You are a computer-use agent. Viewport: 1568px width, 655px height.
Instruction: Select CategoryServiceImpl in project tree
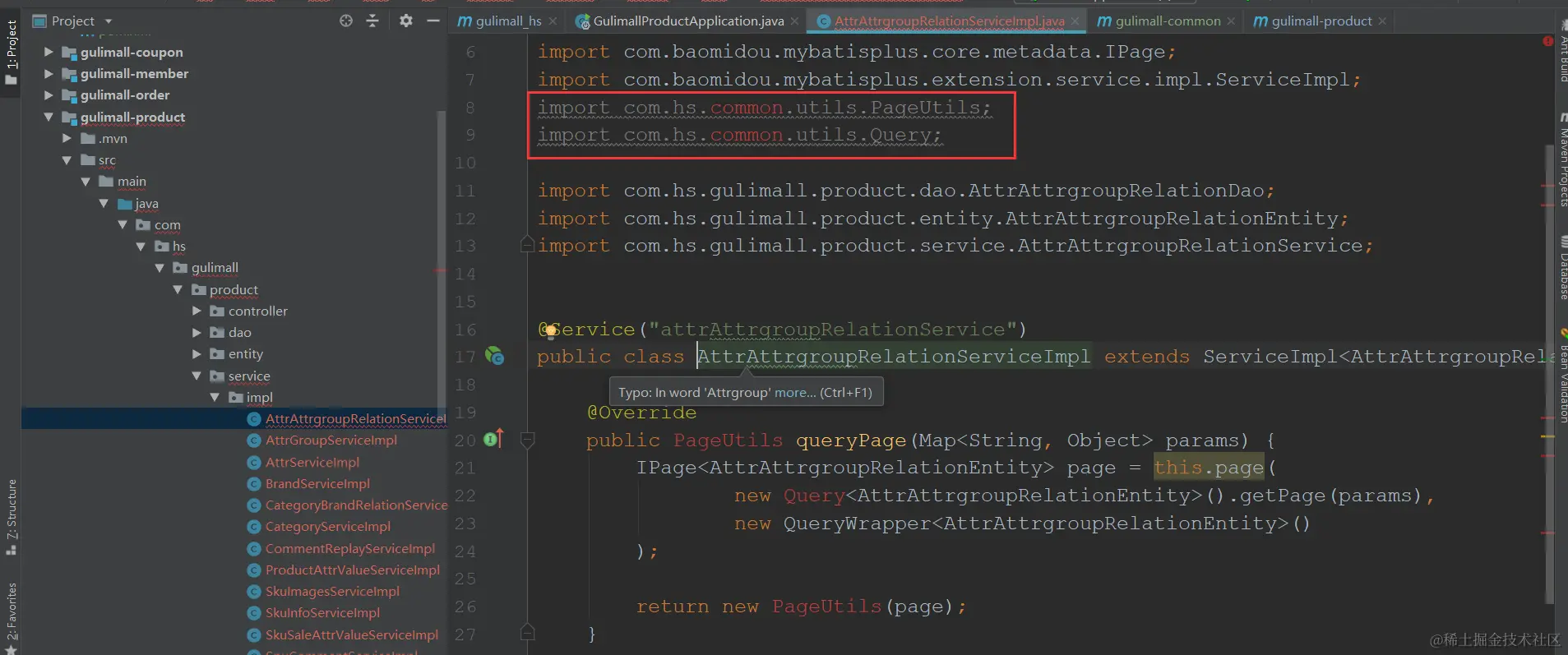coord(327,527)
